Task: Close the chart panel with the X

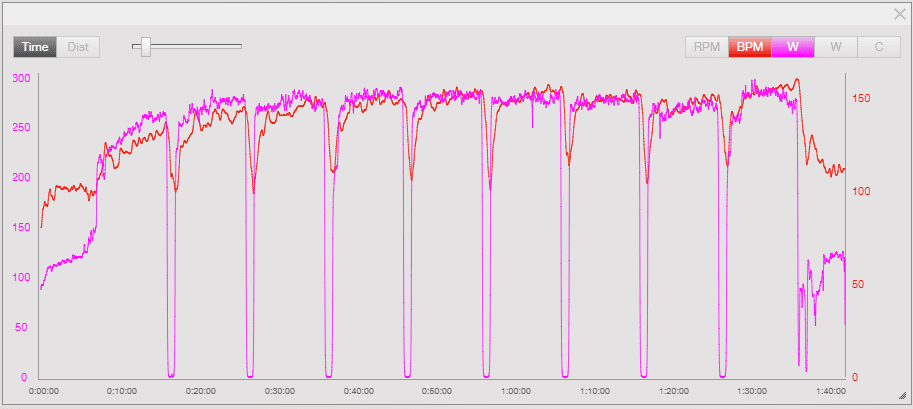Action: point(898,13)
